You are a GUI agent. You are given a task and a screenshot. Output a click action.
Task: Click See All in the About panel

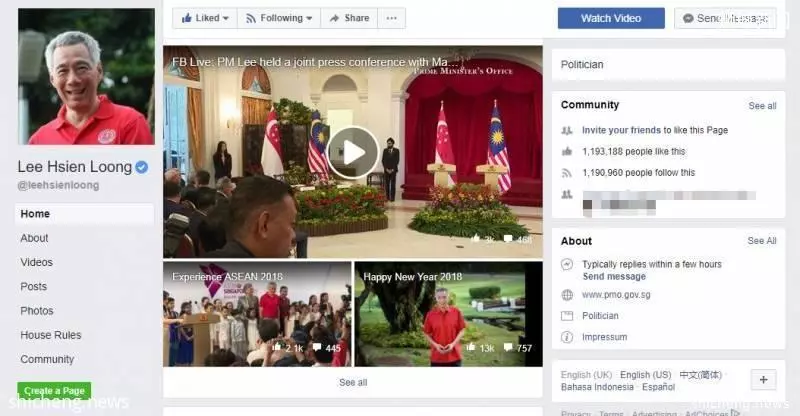pyautogui.click(x=762, y=240)
